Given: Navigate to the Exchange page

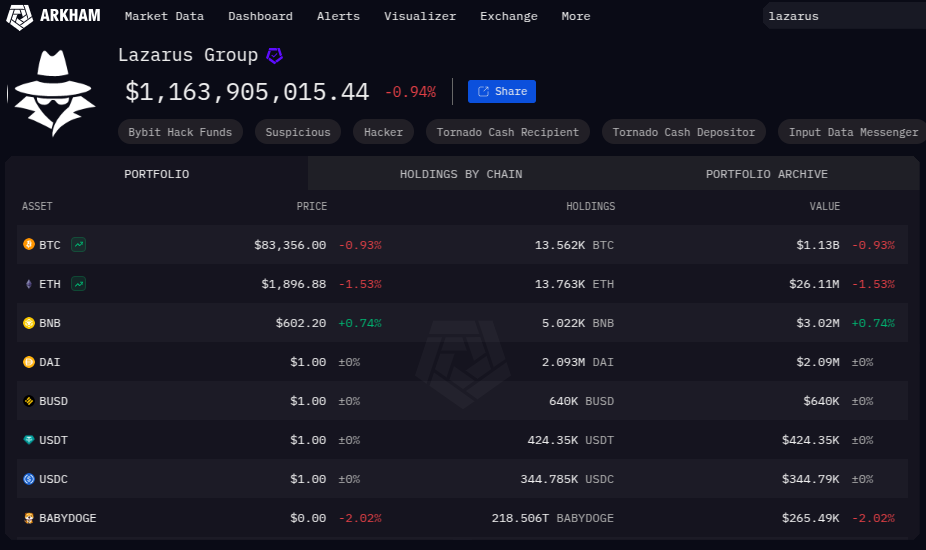Looking at the screenshot, I should (508, 16).
